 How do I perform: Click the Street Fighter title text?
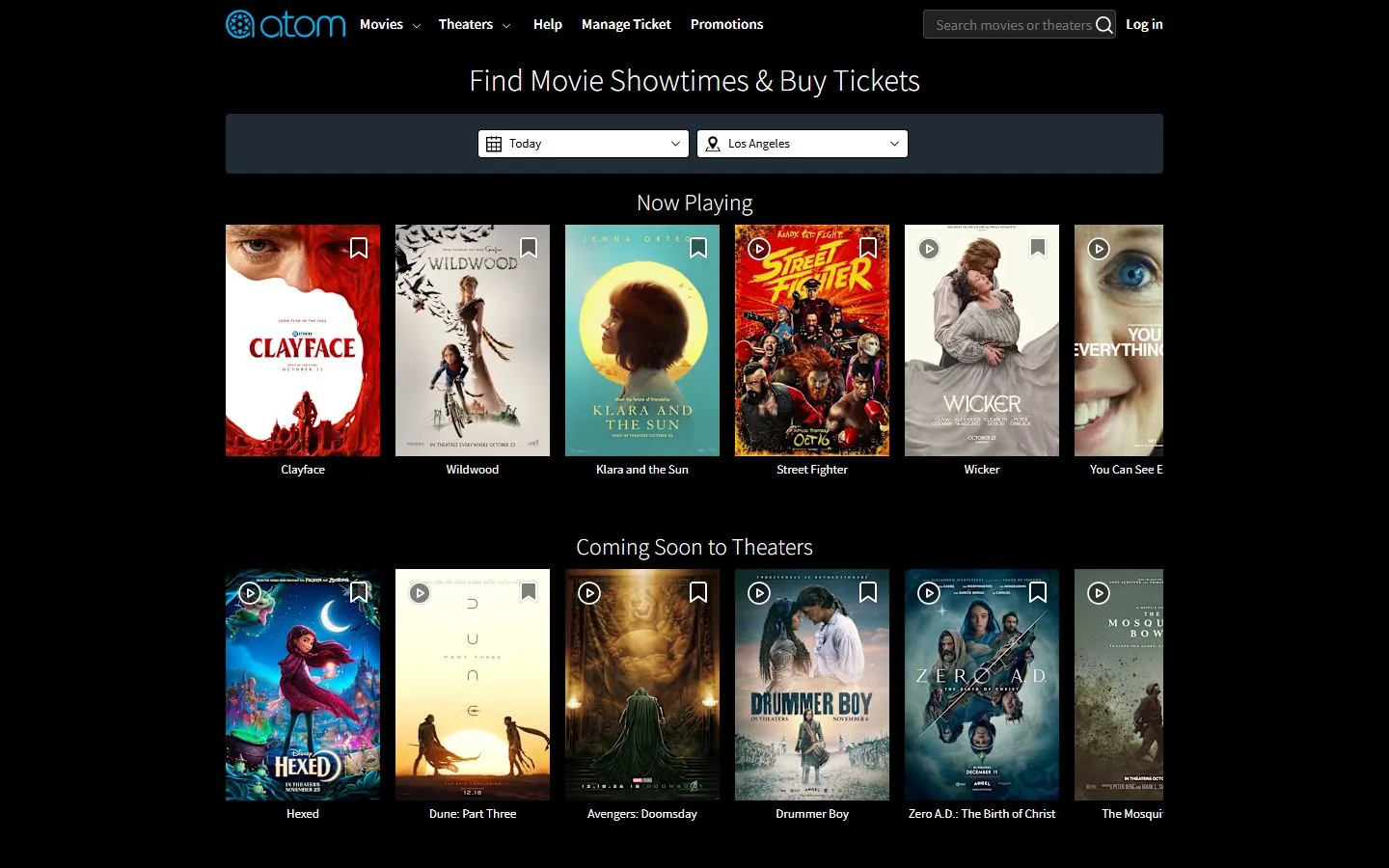[812, 470]
